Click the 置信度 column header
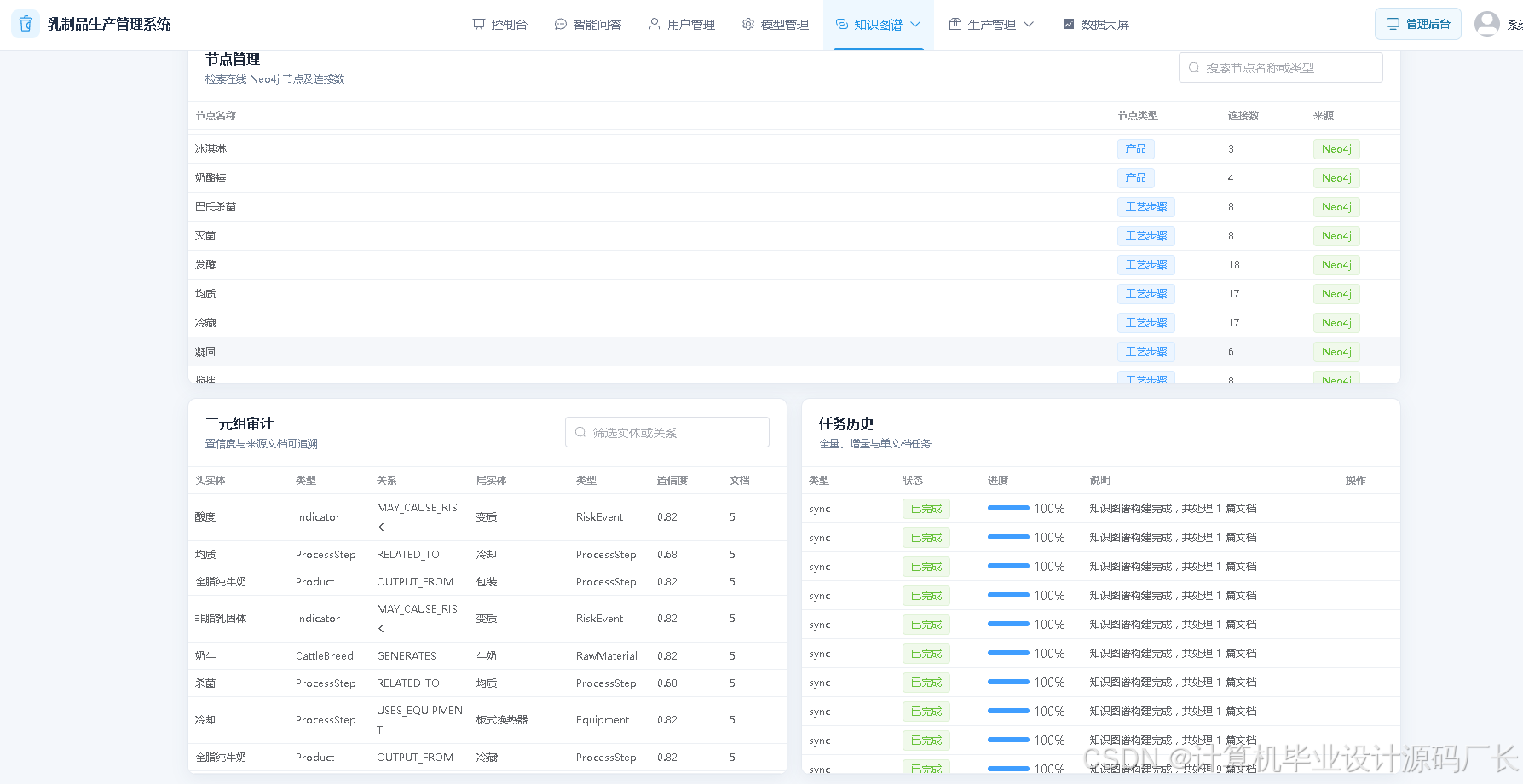This screenshot has width=1523, height=784. click(672, 481)
